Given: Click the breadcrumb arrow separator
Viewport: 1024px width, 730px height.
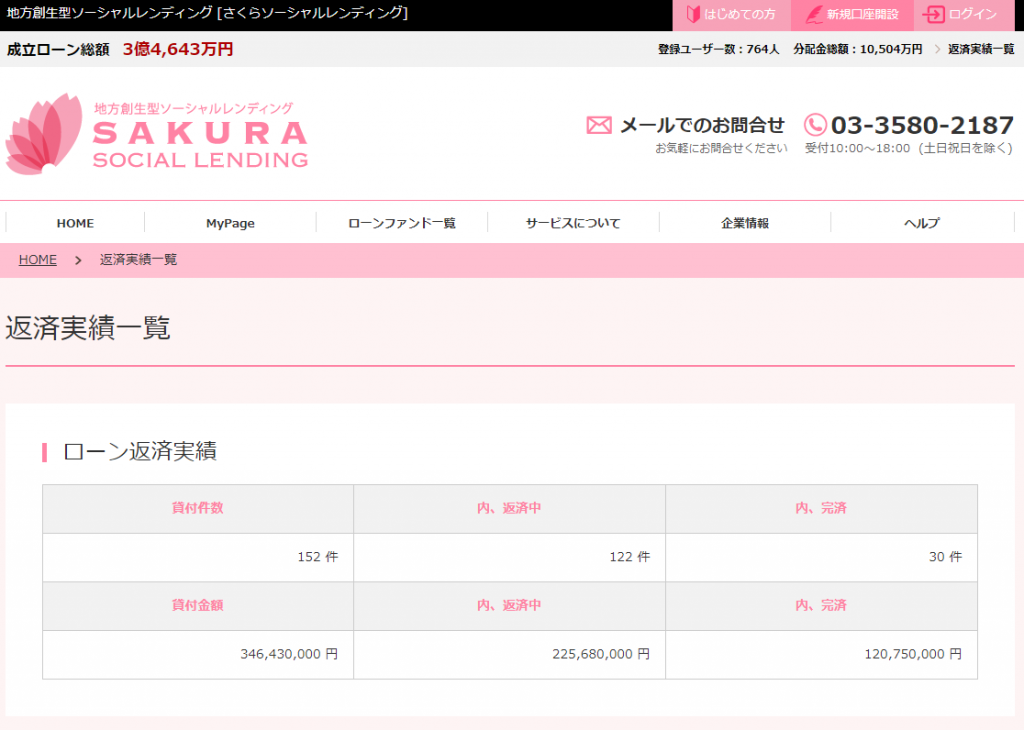Looking at the screenshot, I should [x=78, y=260].
